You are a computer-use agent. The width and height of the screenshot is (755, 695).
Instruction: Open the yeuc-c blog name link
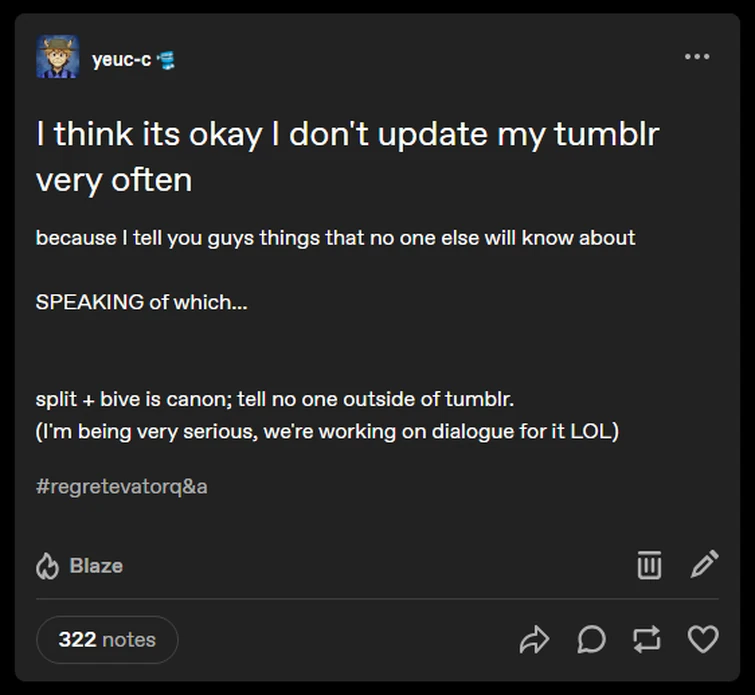pyautogui.click(x=121, y=59)
